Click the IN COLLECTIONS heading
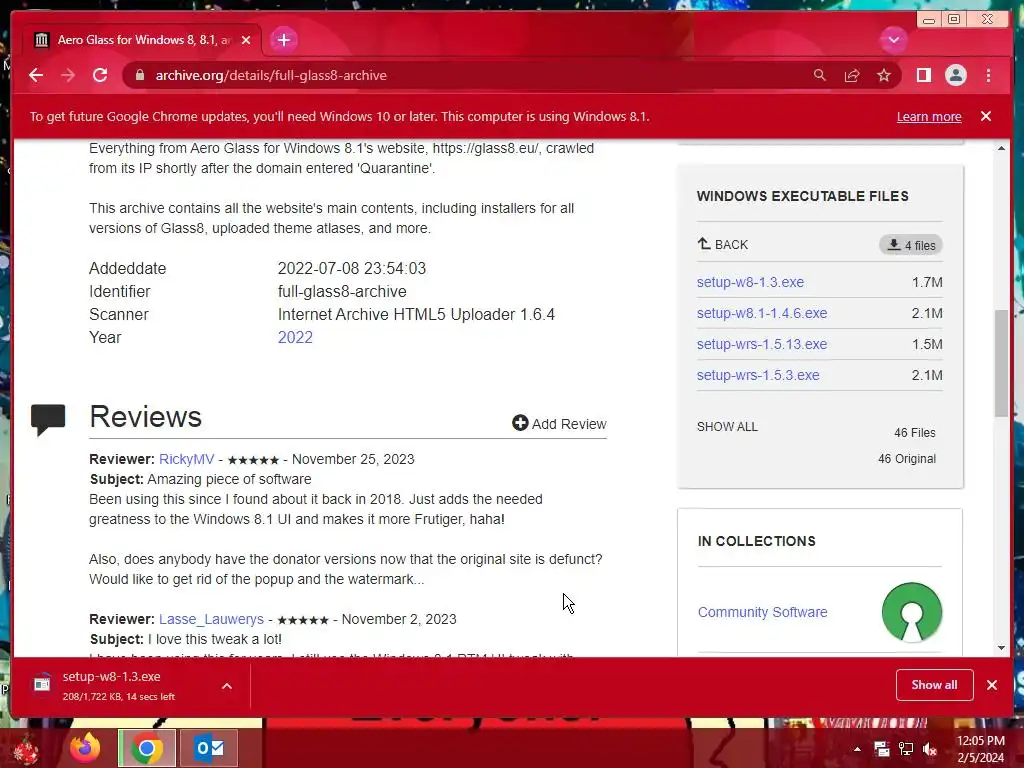The image size is (1024, 768). click(756, 541)
